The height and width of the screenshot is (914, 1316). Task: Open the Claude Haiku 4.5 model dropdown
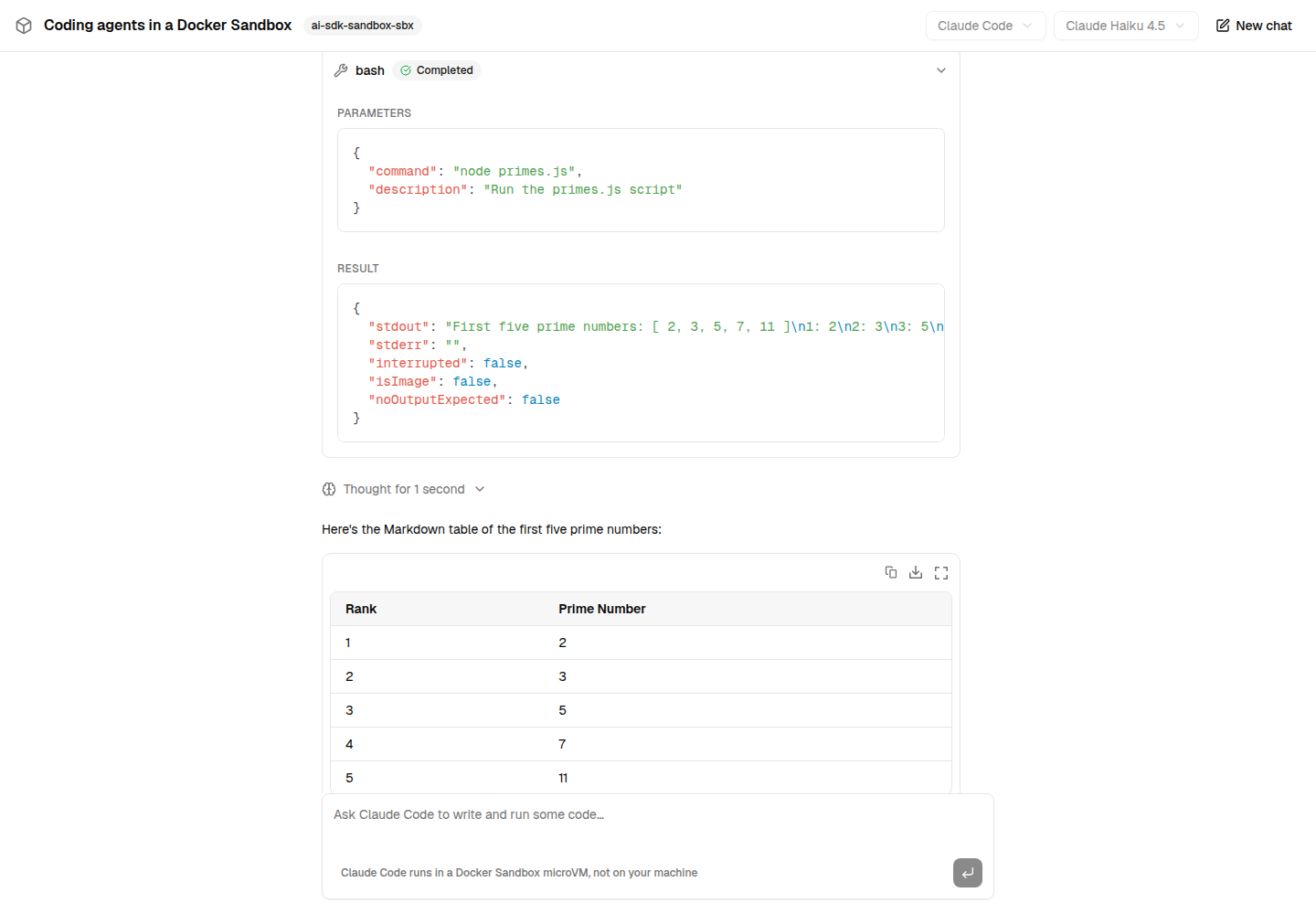1125,26
